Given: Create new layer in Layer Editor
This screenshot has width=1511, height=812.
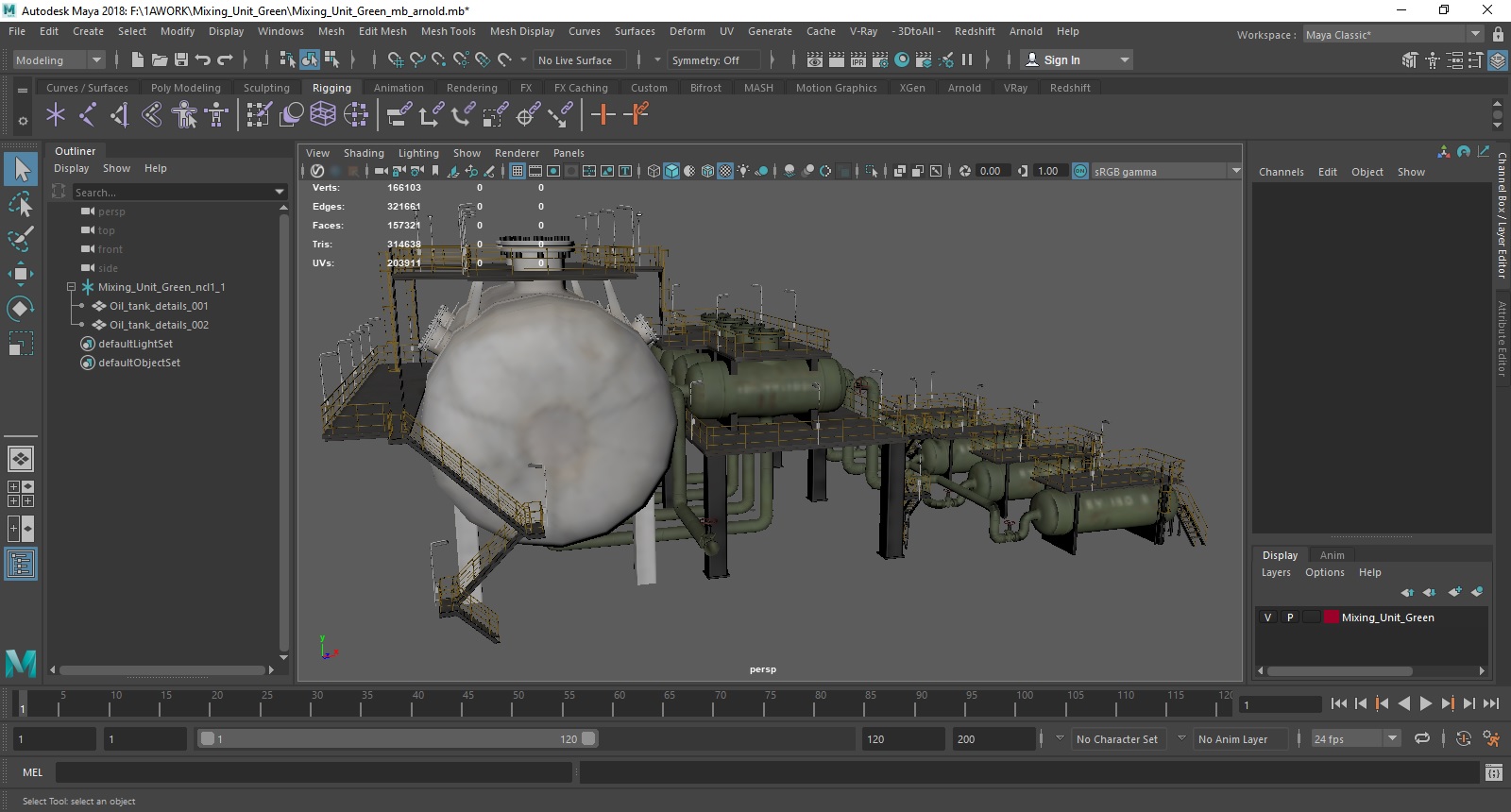Looking at the screenshot, I should click(x=1454, y=592).
